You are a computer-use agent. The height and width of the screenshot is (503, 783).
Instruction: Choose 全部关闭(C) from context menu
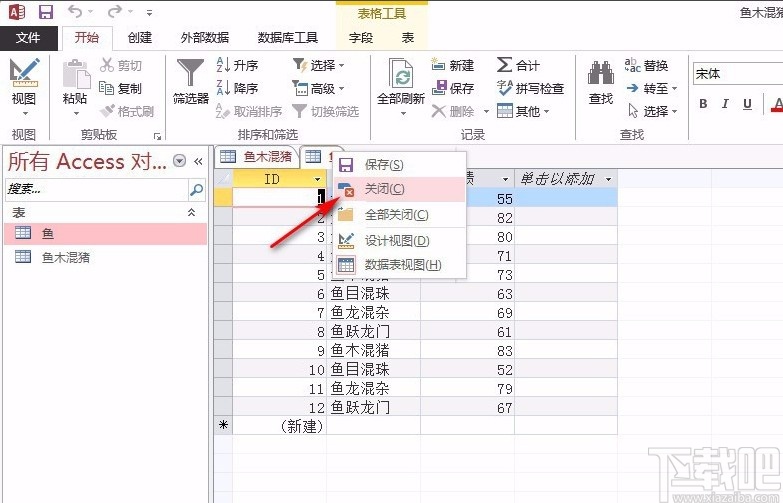pos(400,215)
